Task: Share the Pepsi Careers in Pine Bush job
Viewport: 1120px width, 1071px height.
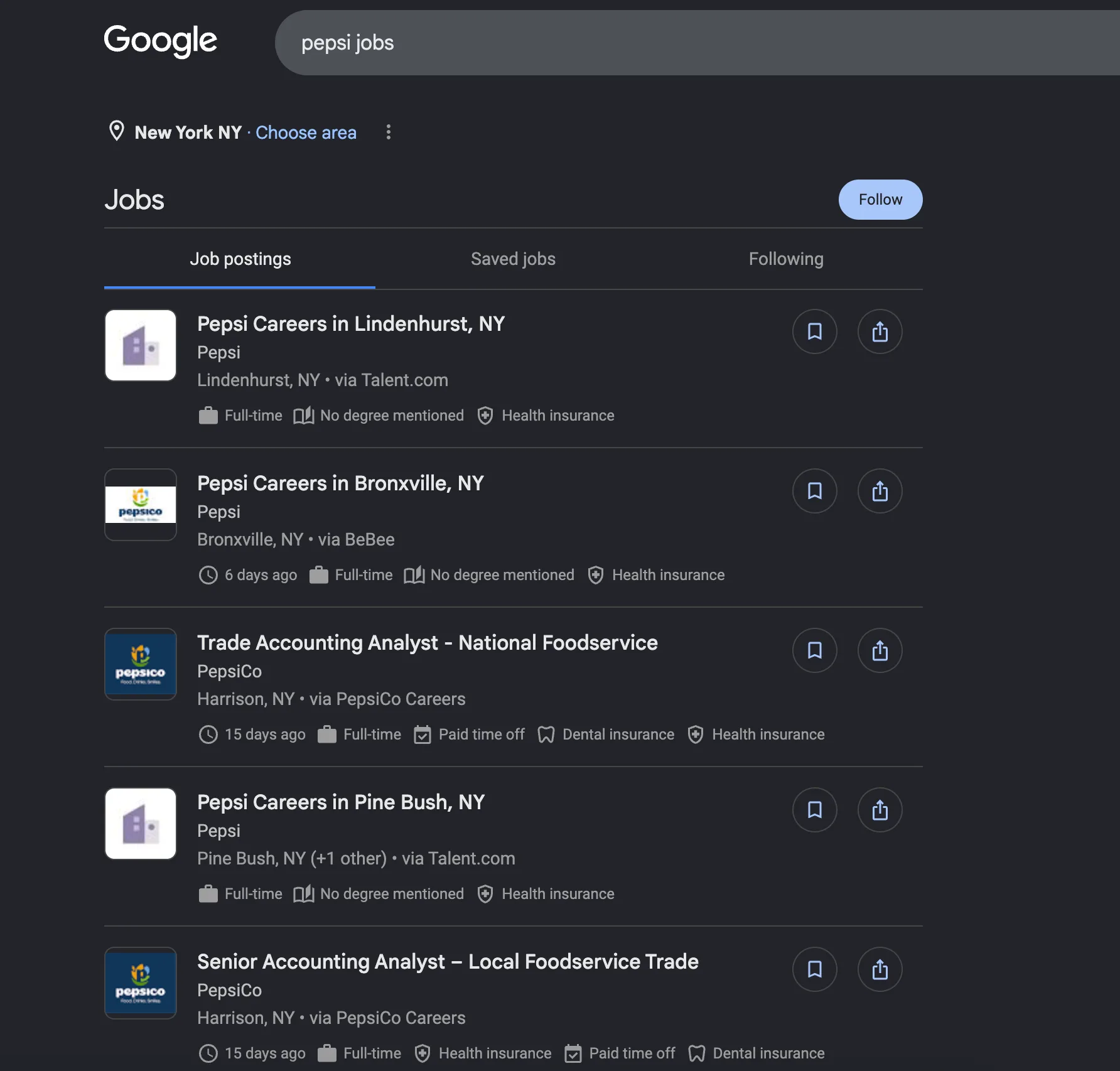Action: [x=880, y=810]
